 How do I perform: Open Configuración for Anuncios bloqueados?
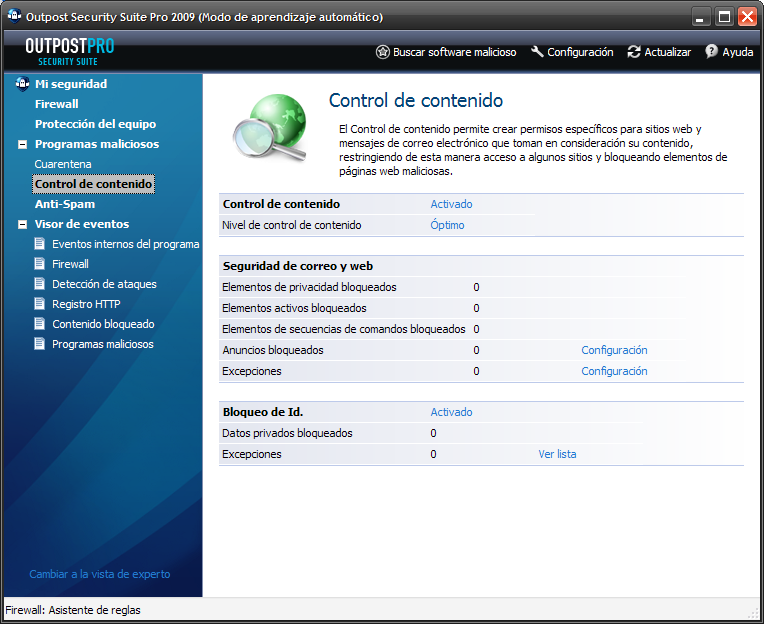pos(614,350)
